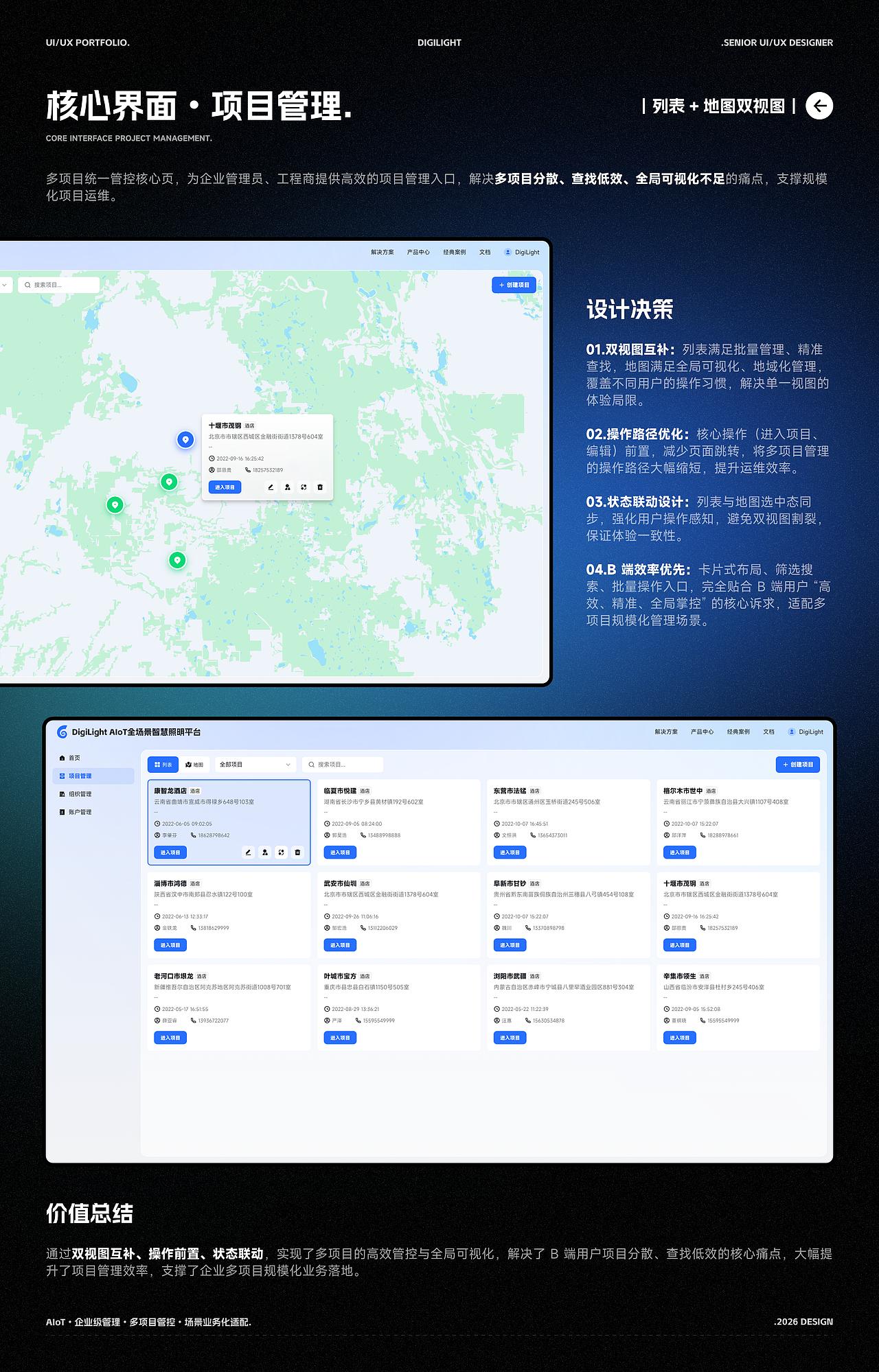The height and width of the screenshot is (1372, 879).
Task: Click the plus icon on the map view 创建项目 button
Action: click(x=502, y=286)
